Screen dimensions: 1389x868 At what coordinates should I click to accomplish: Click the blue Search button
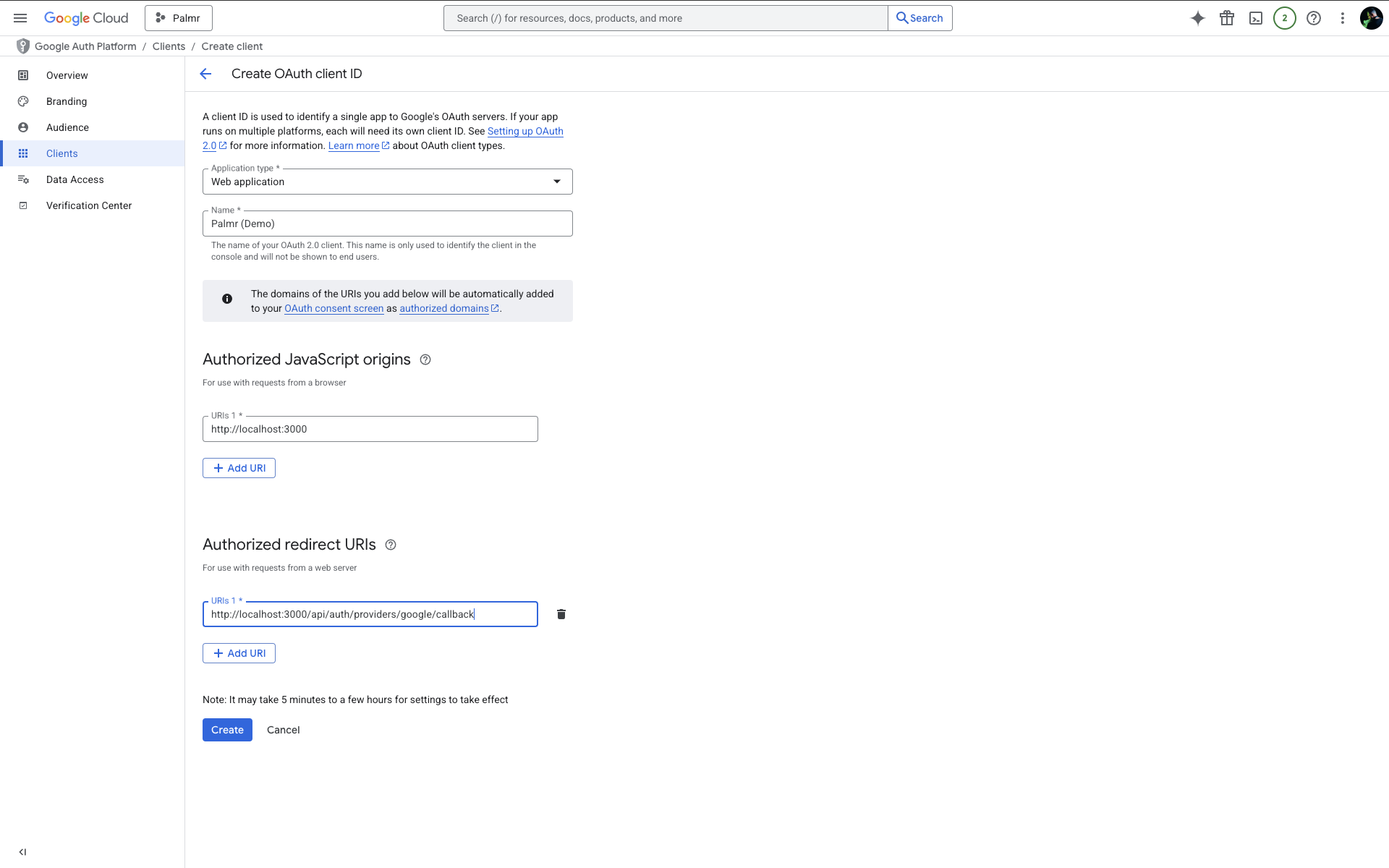pyautogui.click(x=920, y=18)
